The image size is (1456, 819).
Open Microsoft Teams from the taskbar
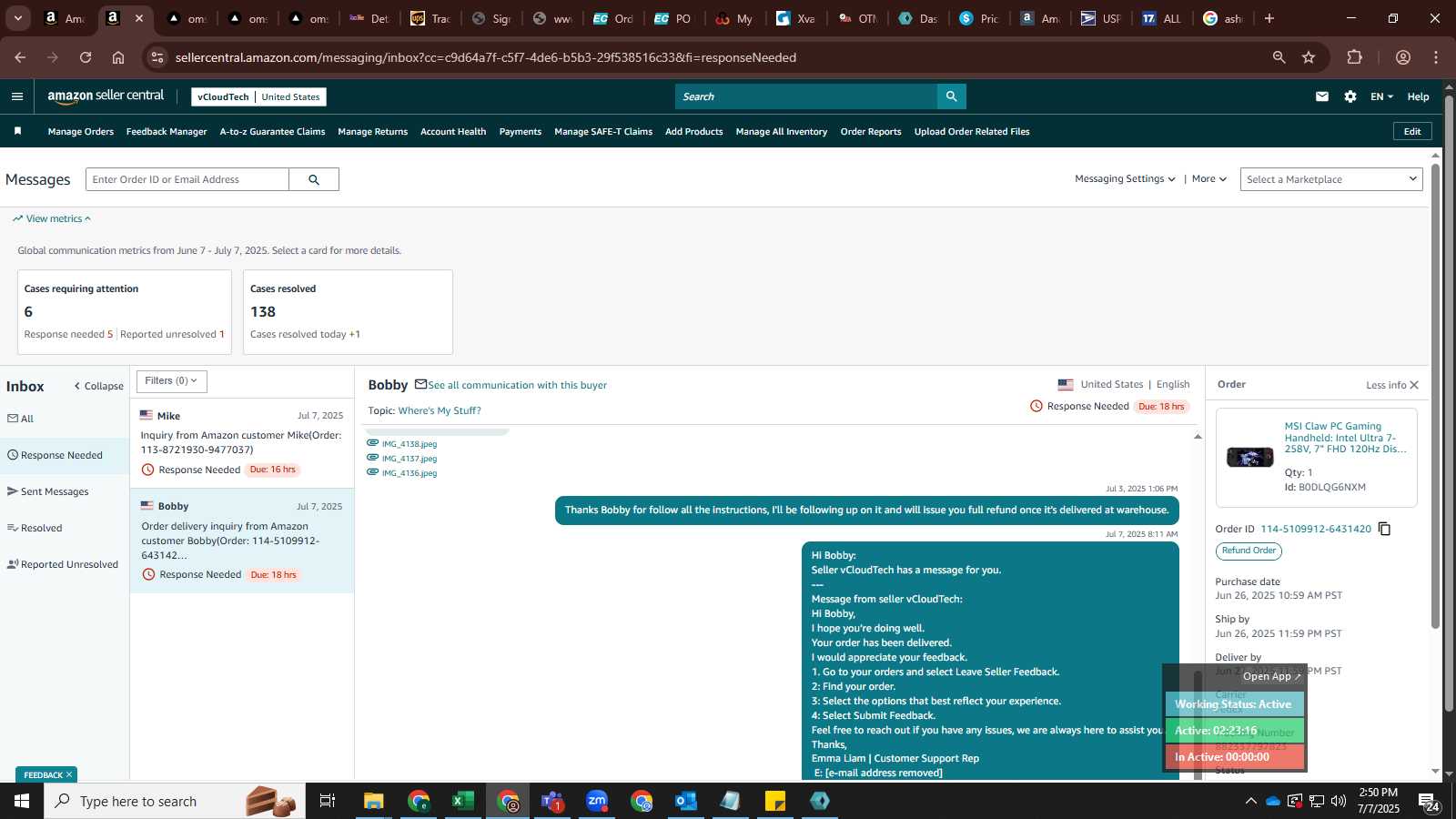[x=552, y=801]
